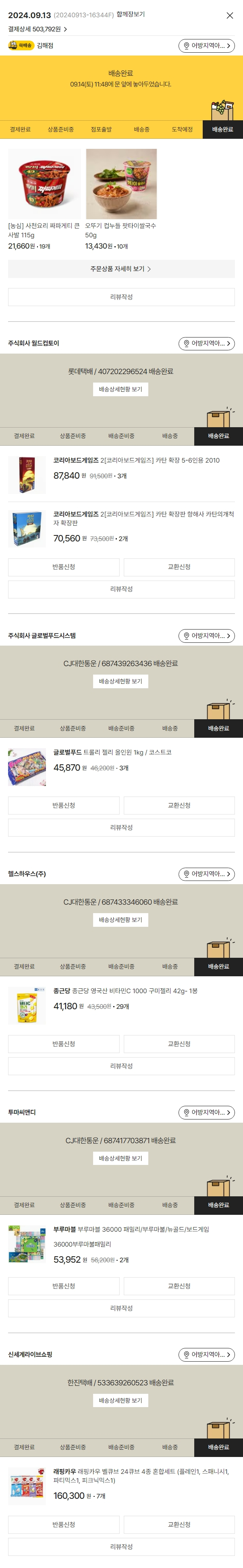Write review for 종근당 비타민C 구미젤리
Screen dimensions: 243x1568
[x=121, y=1066]
